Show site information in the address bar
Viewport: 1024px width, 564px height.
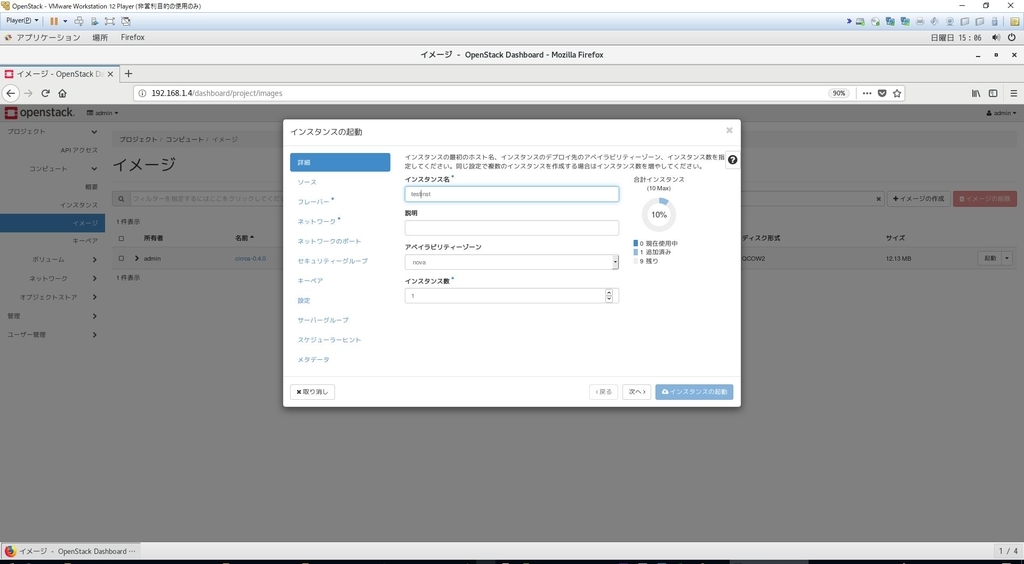143,93
